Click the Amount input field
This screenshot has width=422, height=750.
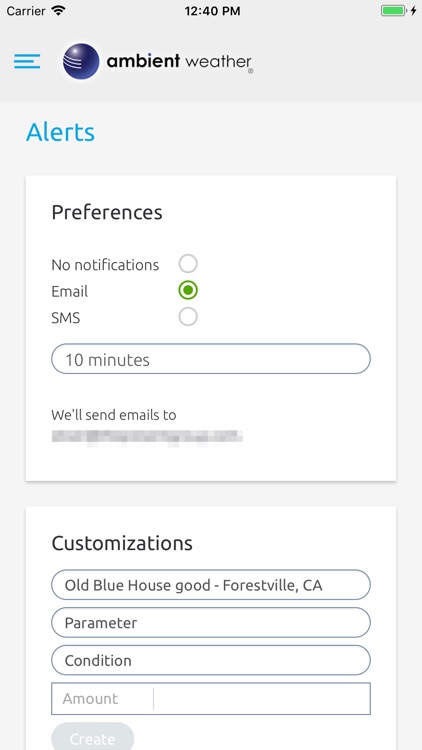tap(211, 698)
